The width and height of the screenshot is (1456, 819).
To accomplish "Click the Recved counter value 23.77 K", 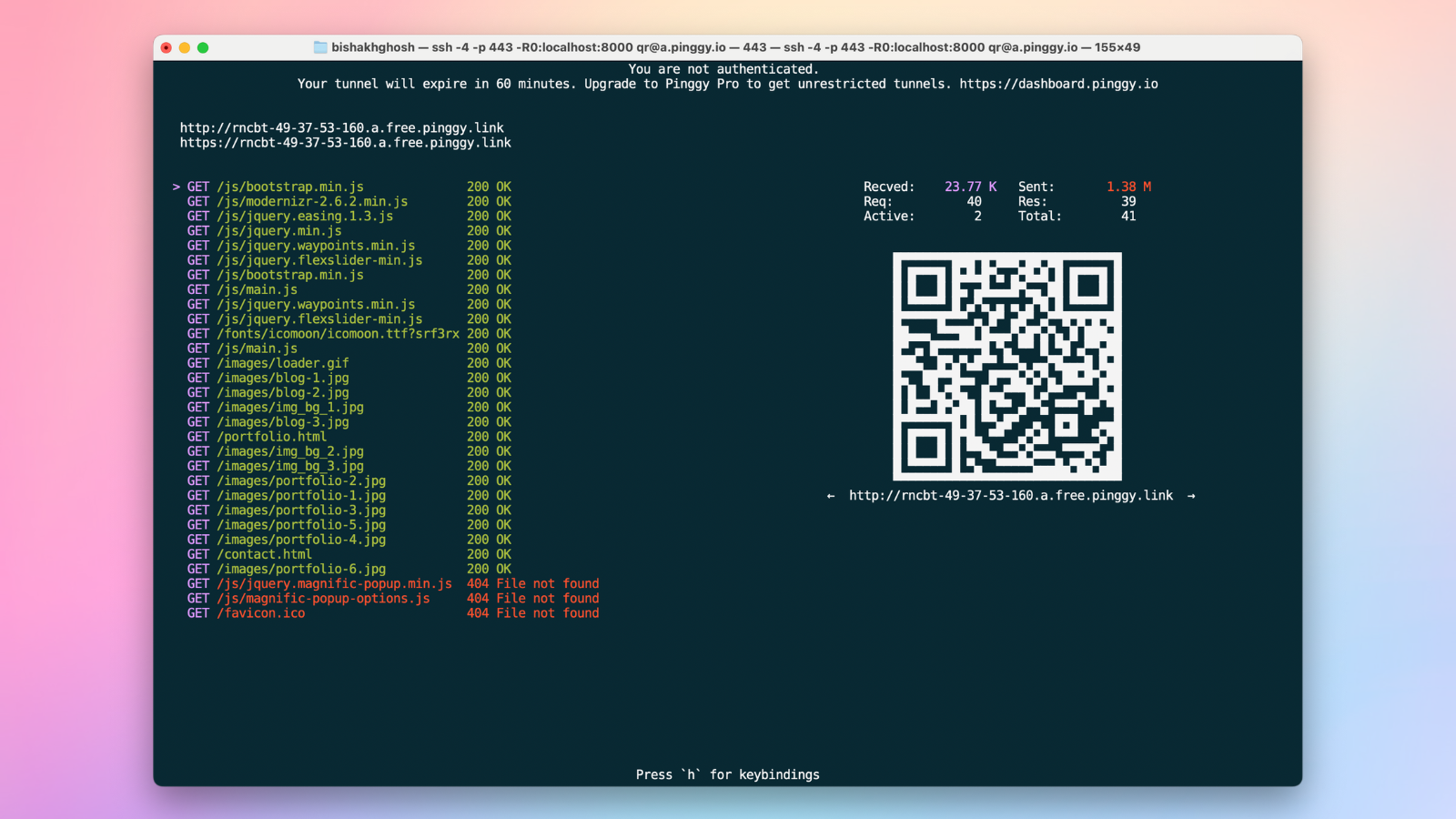I will (971, 186).
